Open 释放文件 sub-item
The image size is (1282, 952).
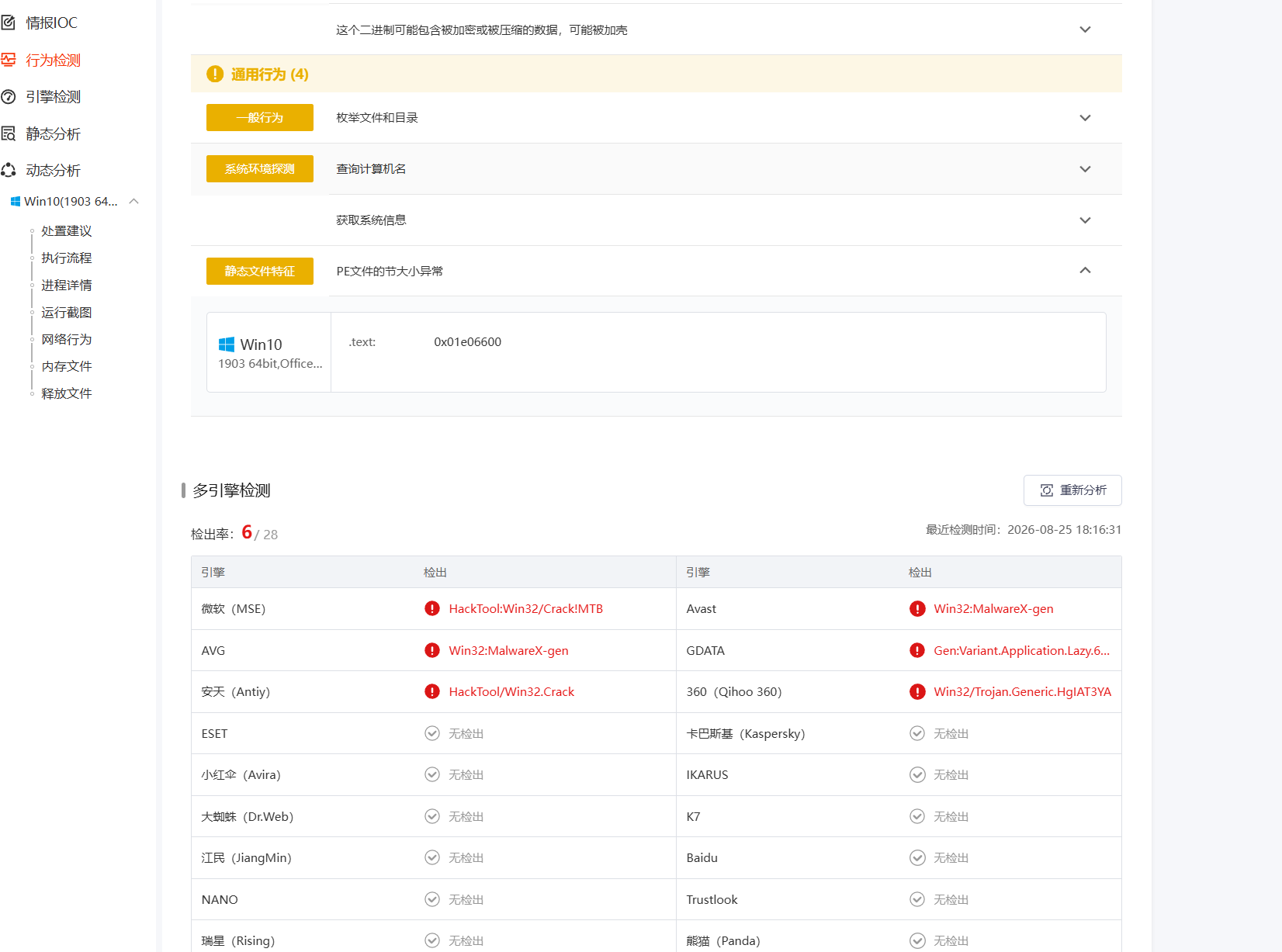(x=67, y=393)
